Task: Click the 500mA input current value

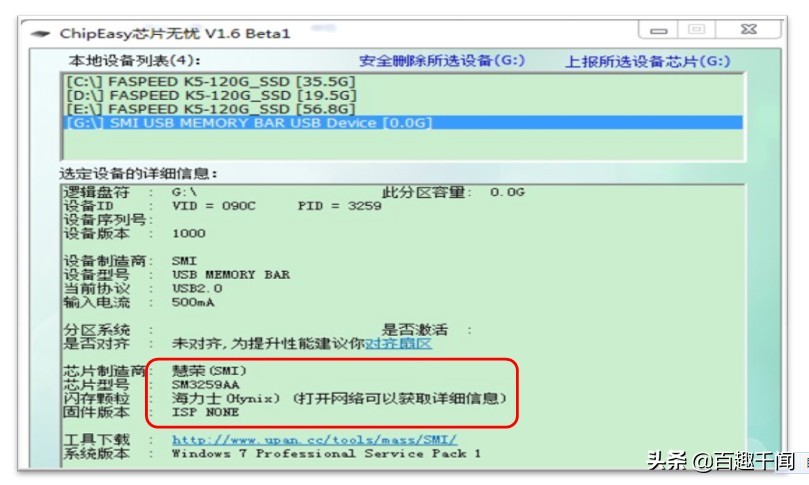Action: pos(193,302)
